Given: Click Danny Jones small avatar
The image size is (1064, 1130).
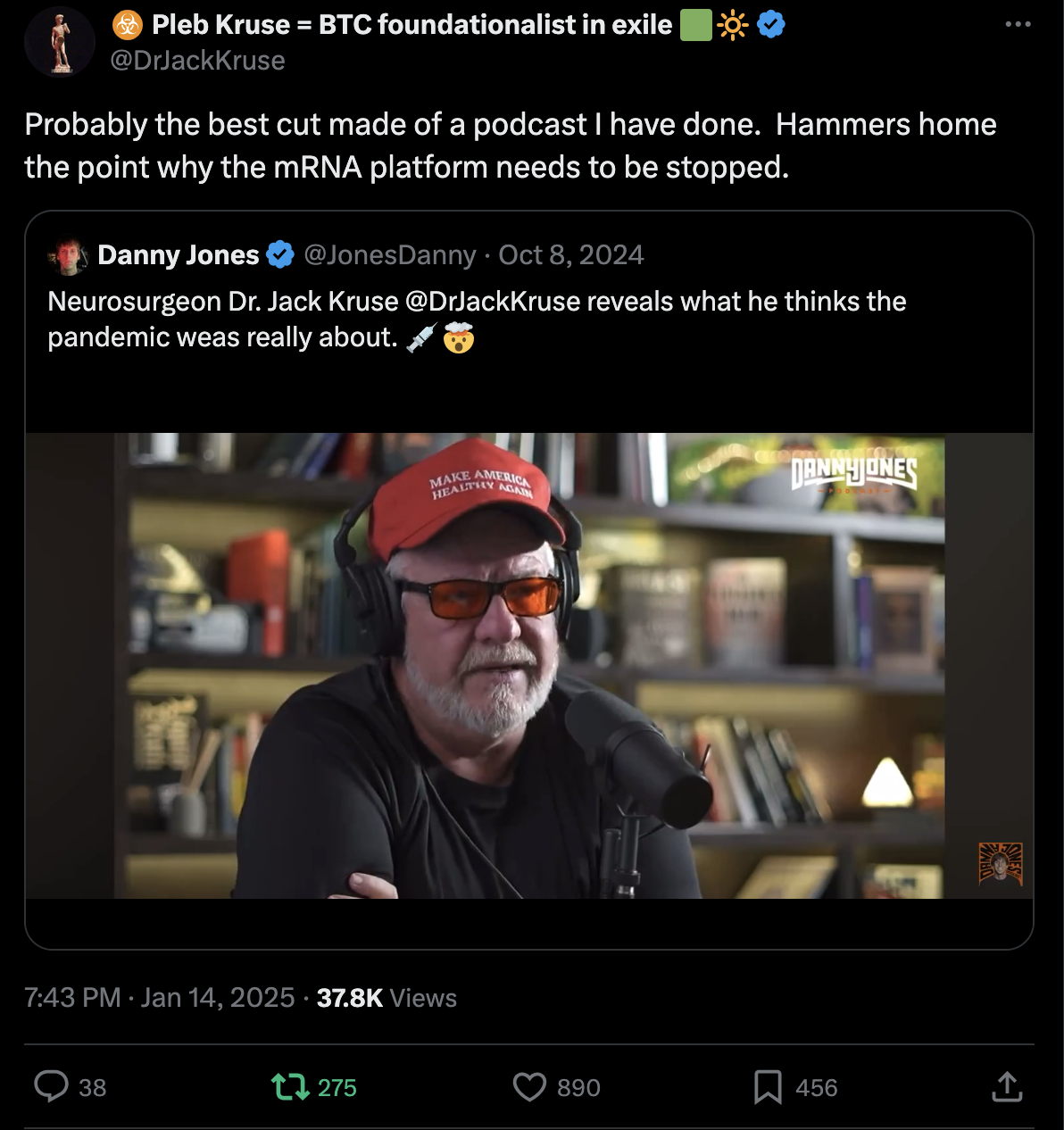Looking at the screenshot, I should (x=69, y=256).
